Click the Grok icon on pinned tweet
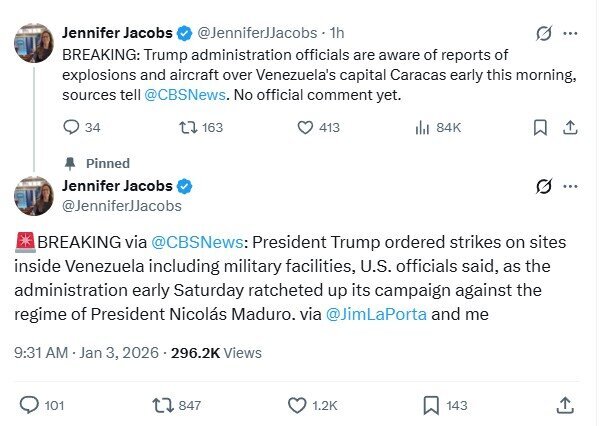603x426 pixels. tap(545, 186)
